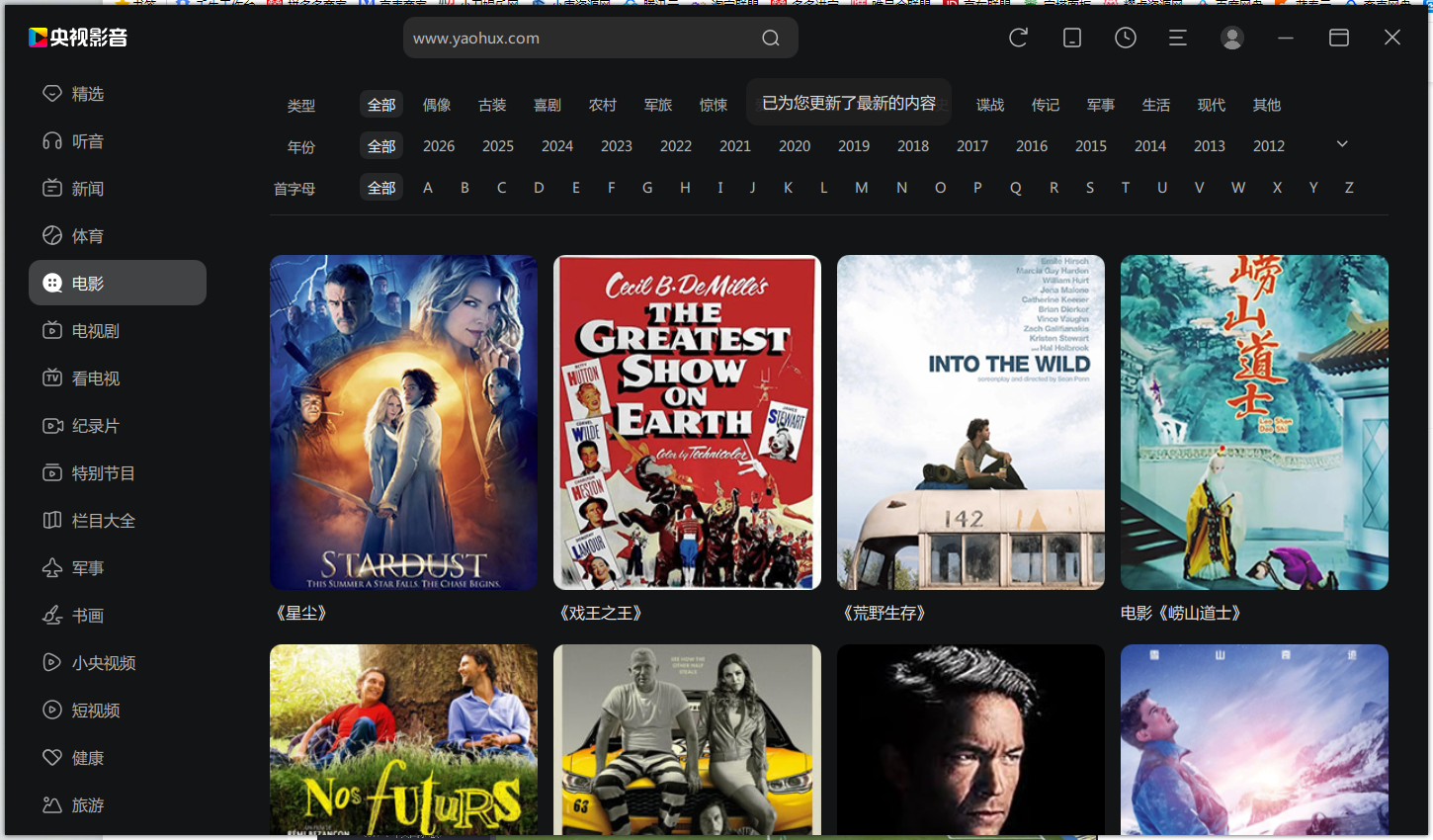This screenshot has width=1433, height=840.
Task: Go to 电视剧 section in sidebar
Action: click(95, 331)
